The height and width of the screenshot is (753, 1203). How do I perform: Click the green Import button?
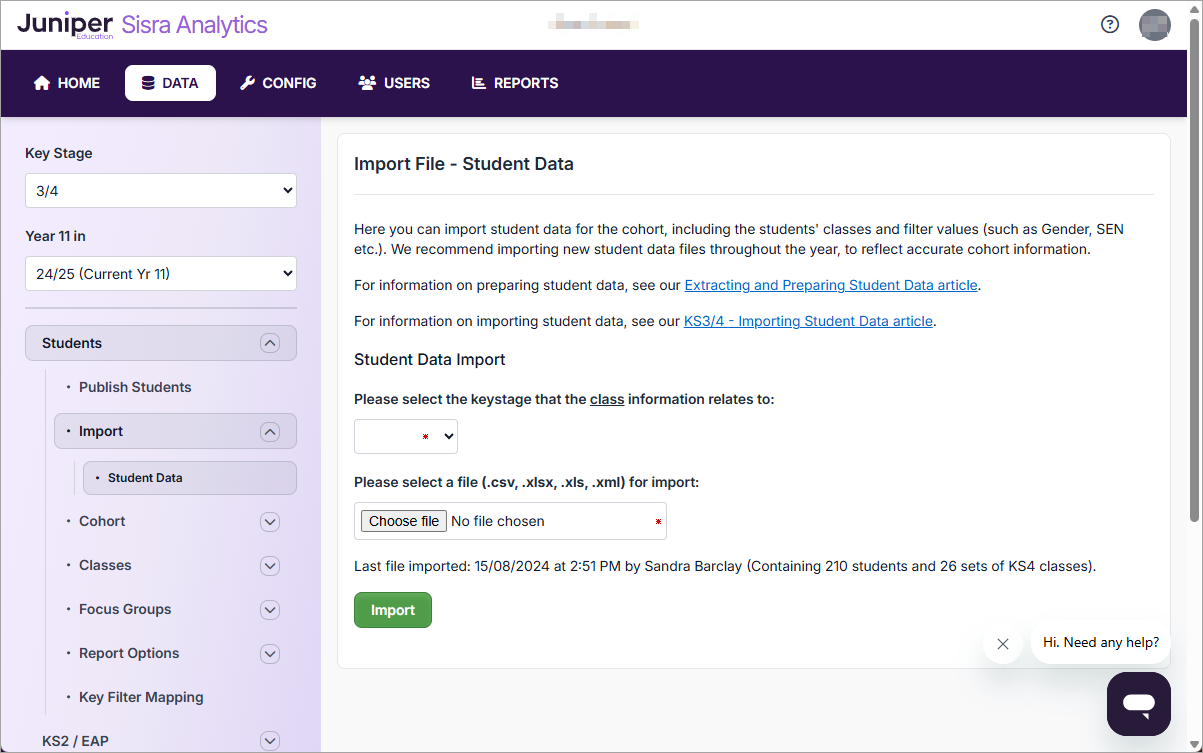coord(392,610)
